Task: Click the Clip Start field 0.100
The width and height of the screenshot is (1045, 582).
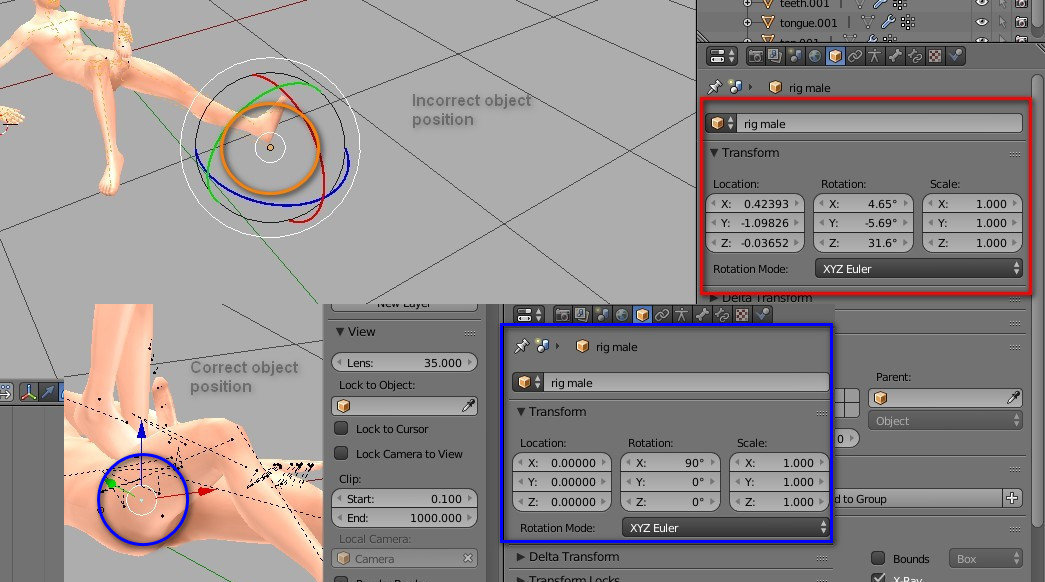Action: pos(405,499)
